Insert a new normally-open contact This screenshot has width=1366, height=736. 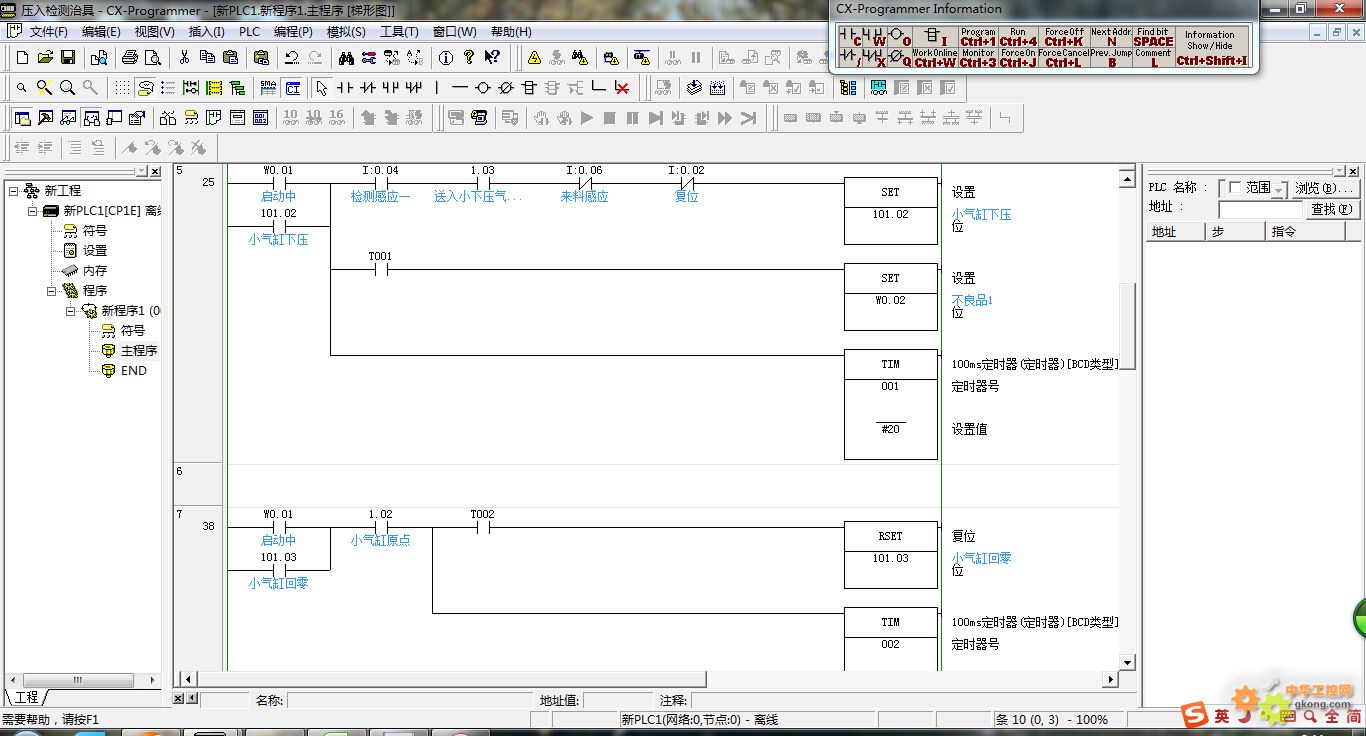tap(345, 88)
